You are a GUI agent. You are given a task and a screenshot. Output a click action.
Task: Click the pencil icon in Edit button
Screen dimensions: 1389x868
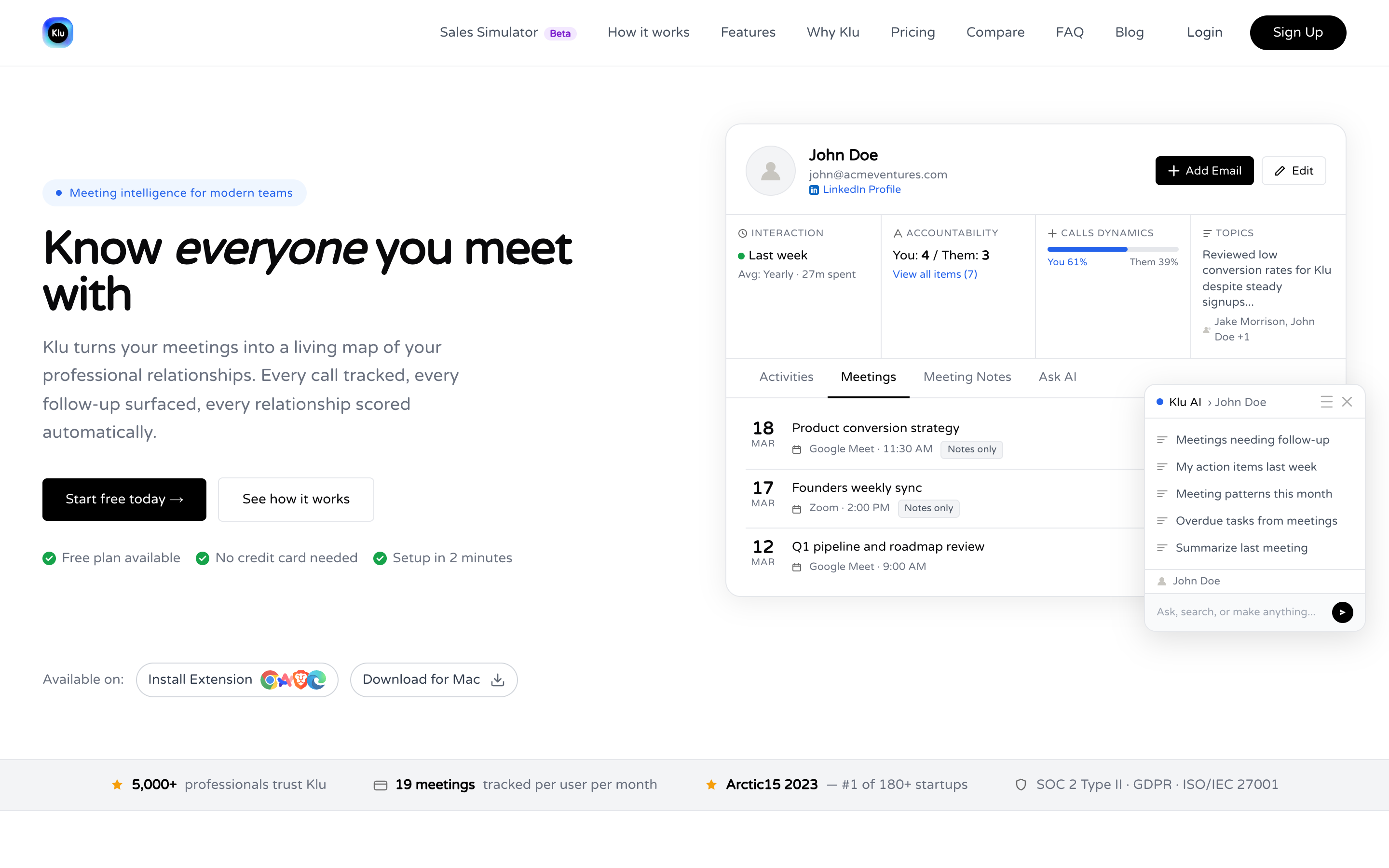click(x=1280, y=171)
